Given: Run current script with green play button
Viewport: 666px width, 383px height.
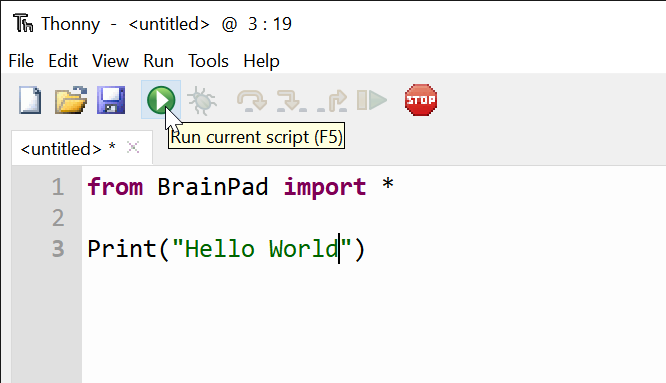Looking at the screenshot, I should pyautogui.click(x=161, y=100).
